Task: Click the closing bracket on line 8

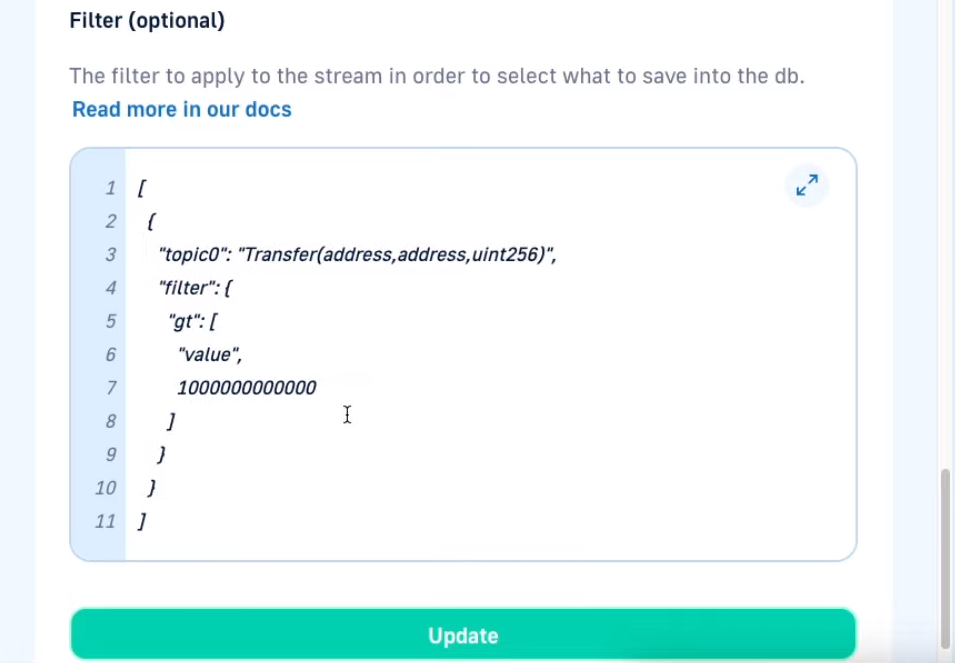Action: tap(172, 421)
